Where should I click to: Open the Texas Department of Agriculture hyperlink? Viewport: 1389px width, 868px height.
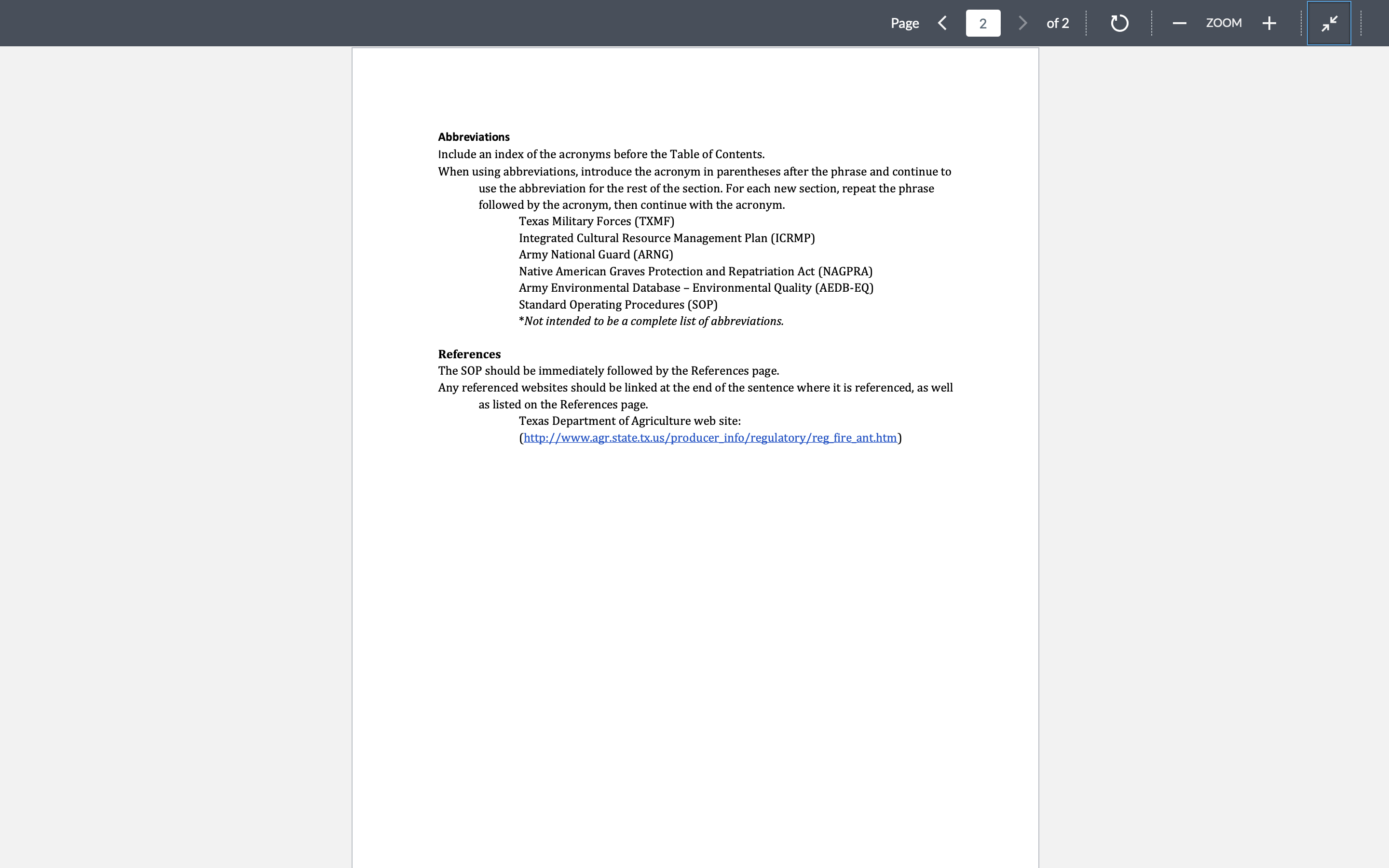pos(709,437)
